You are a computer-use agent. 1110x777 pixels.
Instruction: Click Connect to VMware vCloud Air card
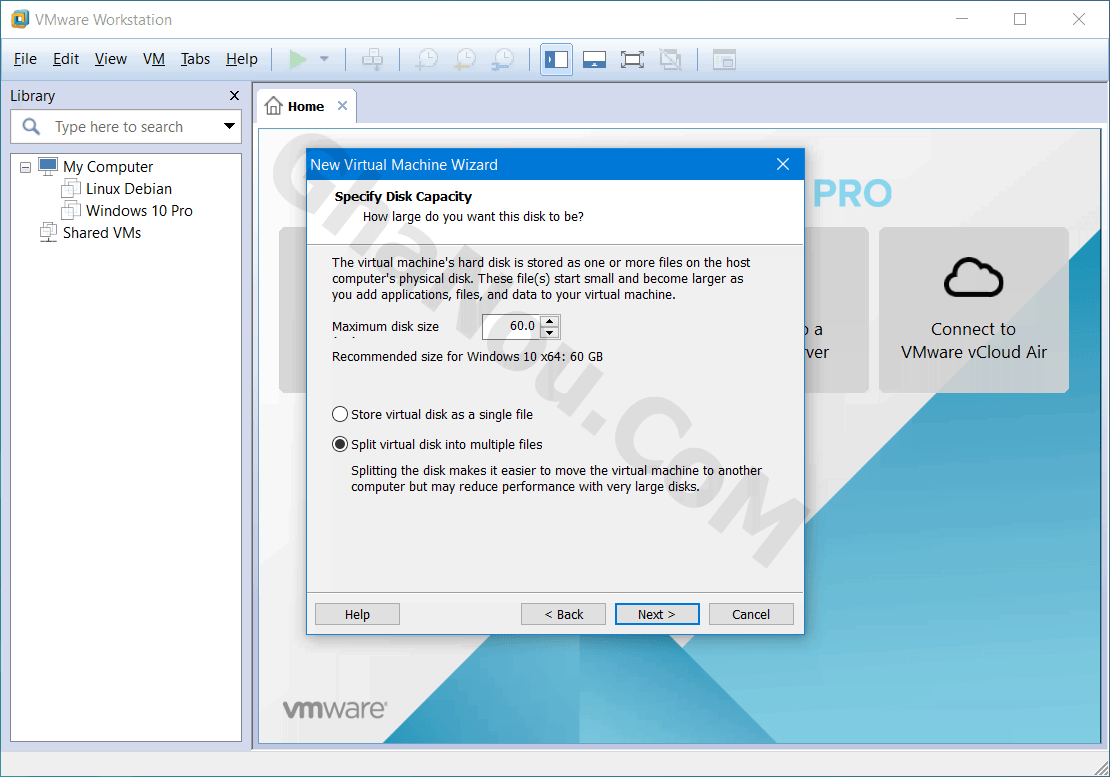974,310
